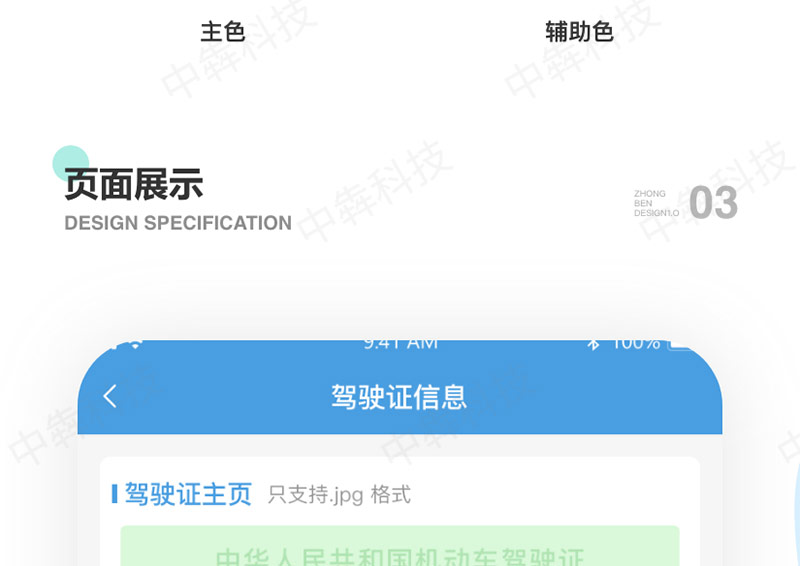
Task: Click the 辅助色 label
Action: click(579, 32)
